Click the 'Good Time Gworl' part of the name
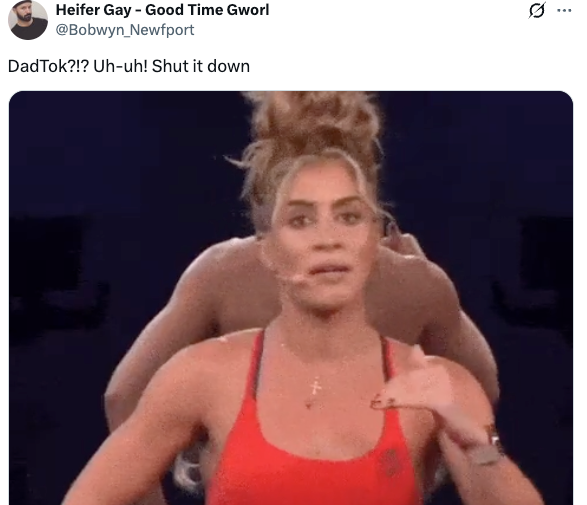This screenshot has width=587, height=505. point(207,10)
